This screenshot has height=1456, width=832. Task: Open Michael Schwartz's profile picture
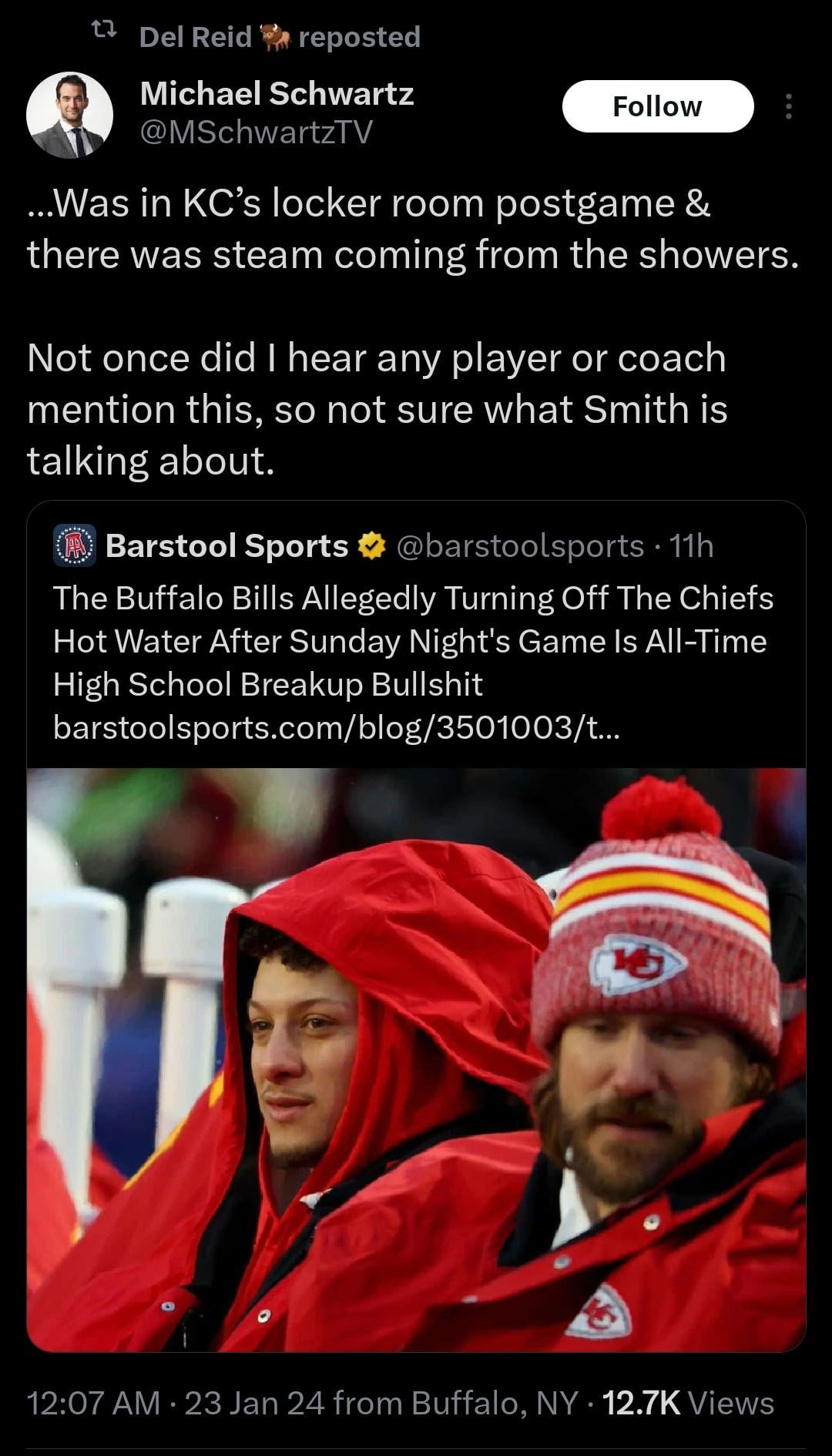pyautogui.click(x=69, y=115)
